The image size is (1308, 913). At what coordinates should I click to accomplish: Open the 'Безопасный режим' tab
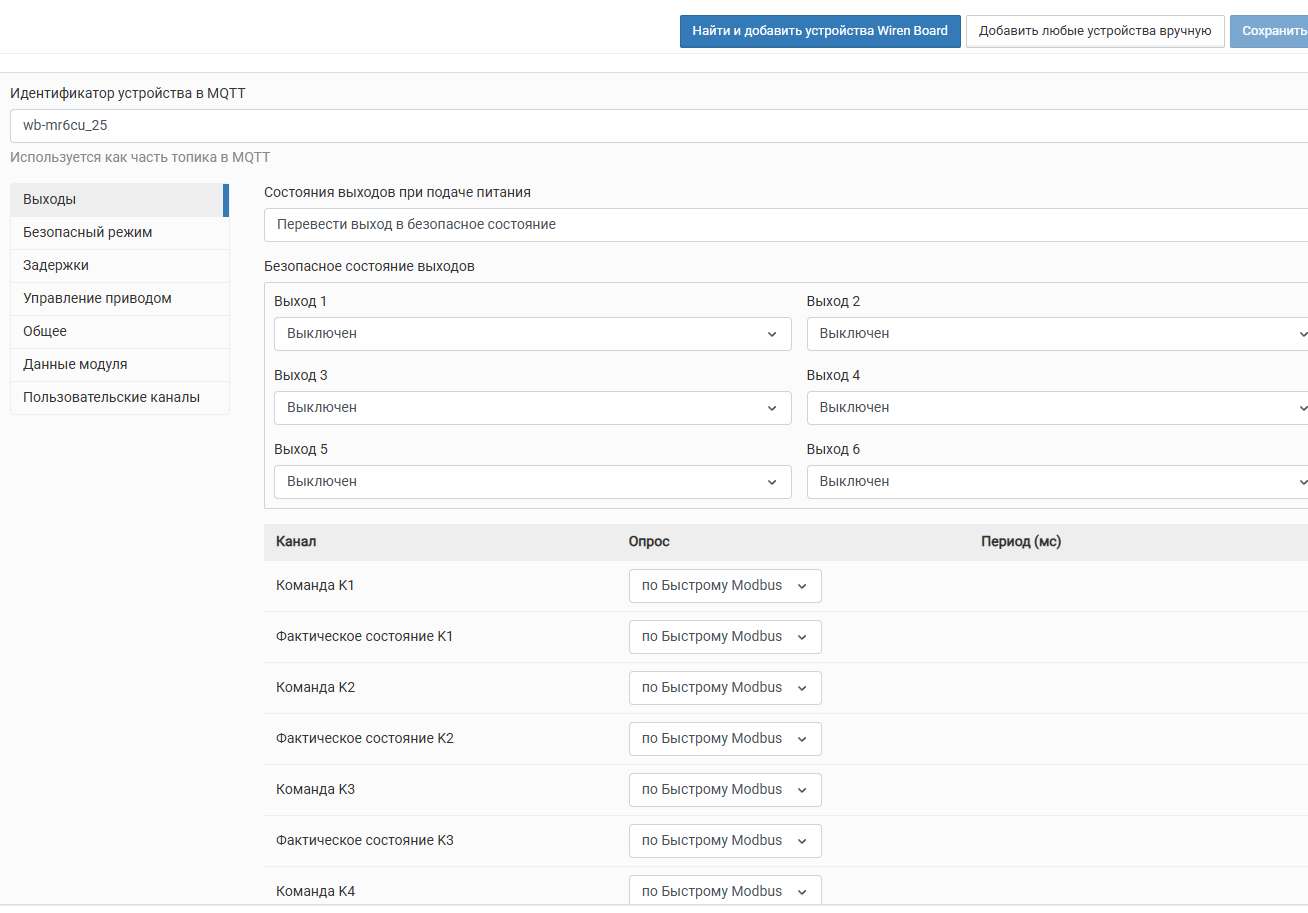pos(118,232)
